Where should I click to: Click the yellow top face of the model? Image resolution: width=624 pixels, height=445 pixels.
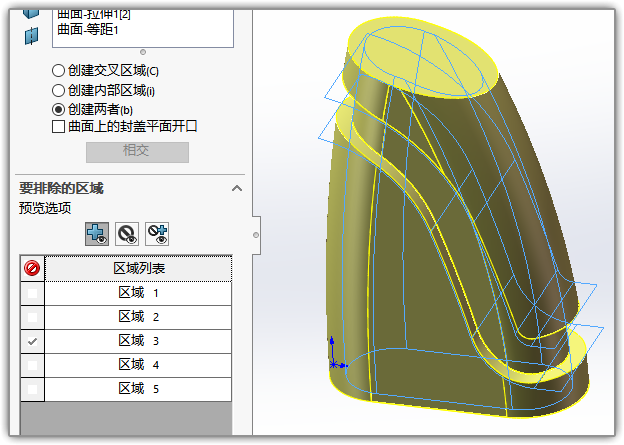(x=422, y=58)
